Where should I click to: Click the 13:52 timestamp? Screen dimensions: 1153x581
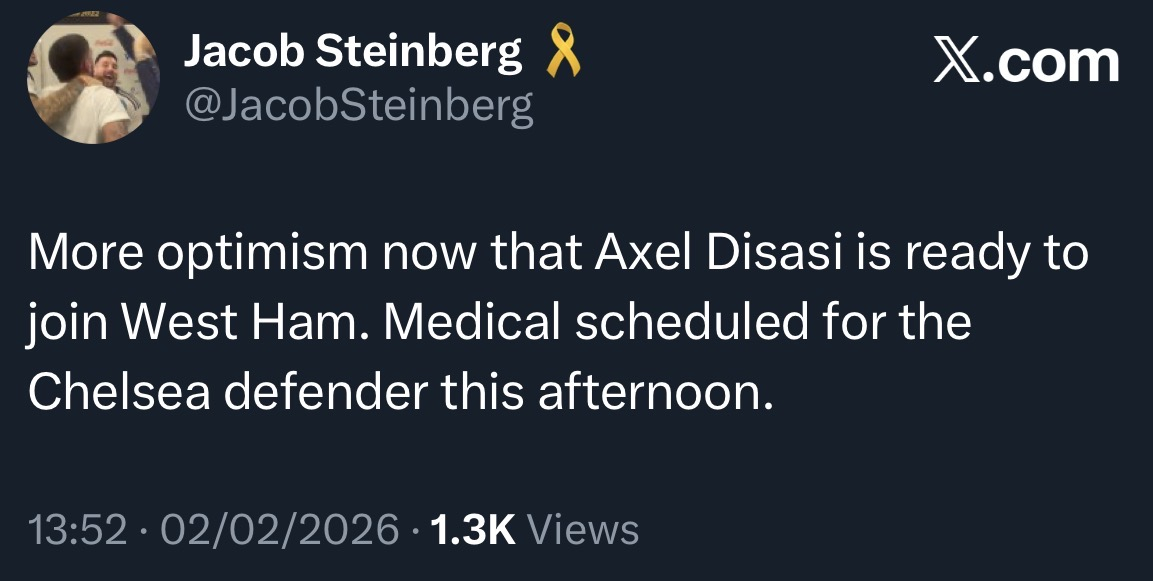tap(78, 529)
